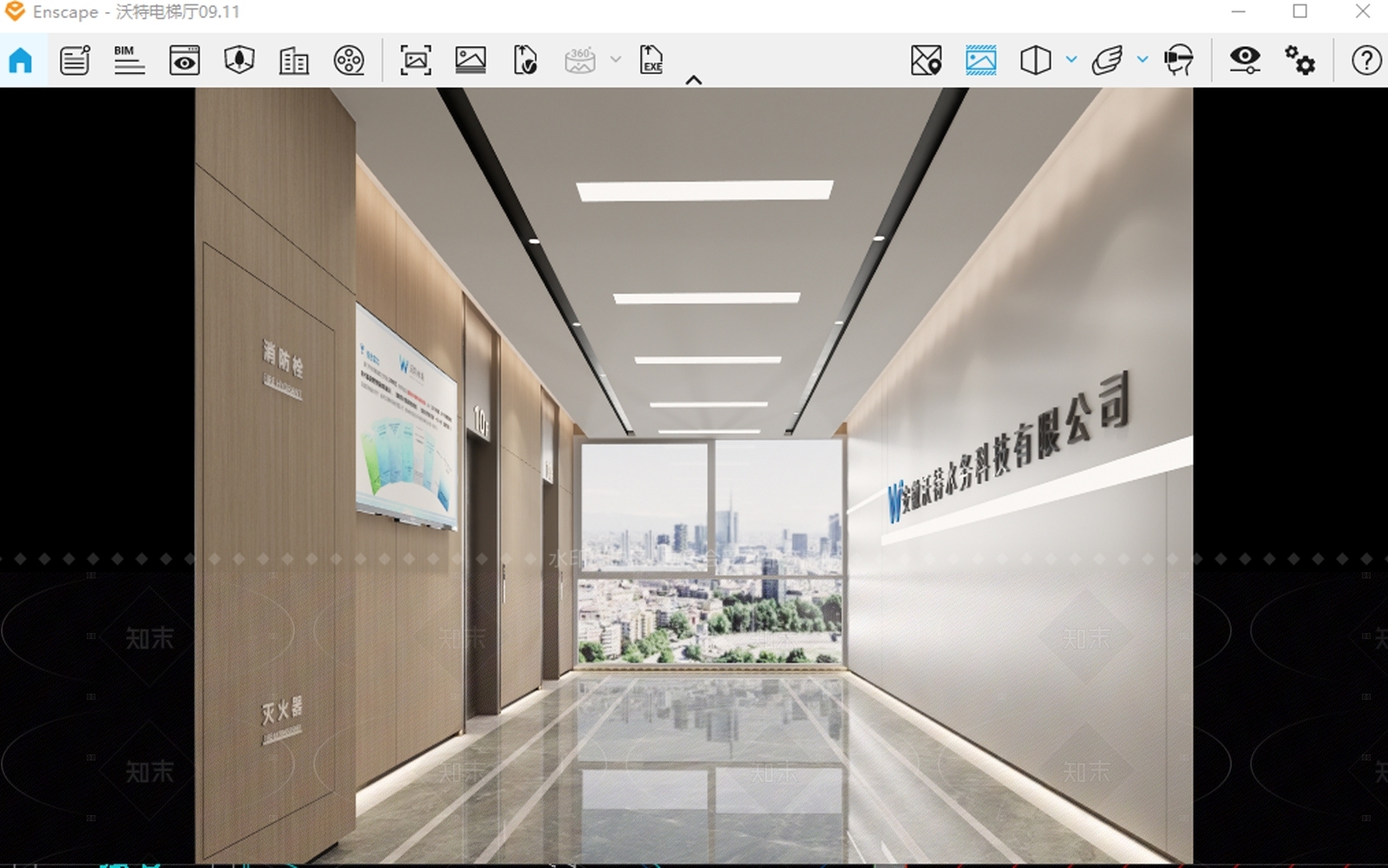Click the wing fly-mode icon
This screenshot has height=868, width=1388.
point(1107,61)
